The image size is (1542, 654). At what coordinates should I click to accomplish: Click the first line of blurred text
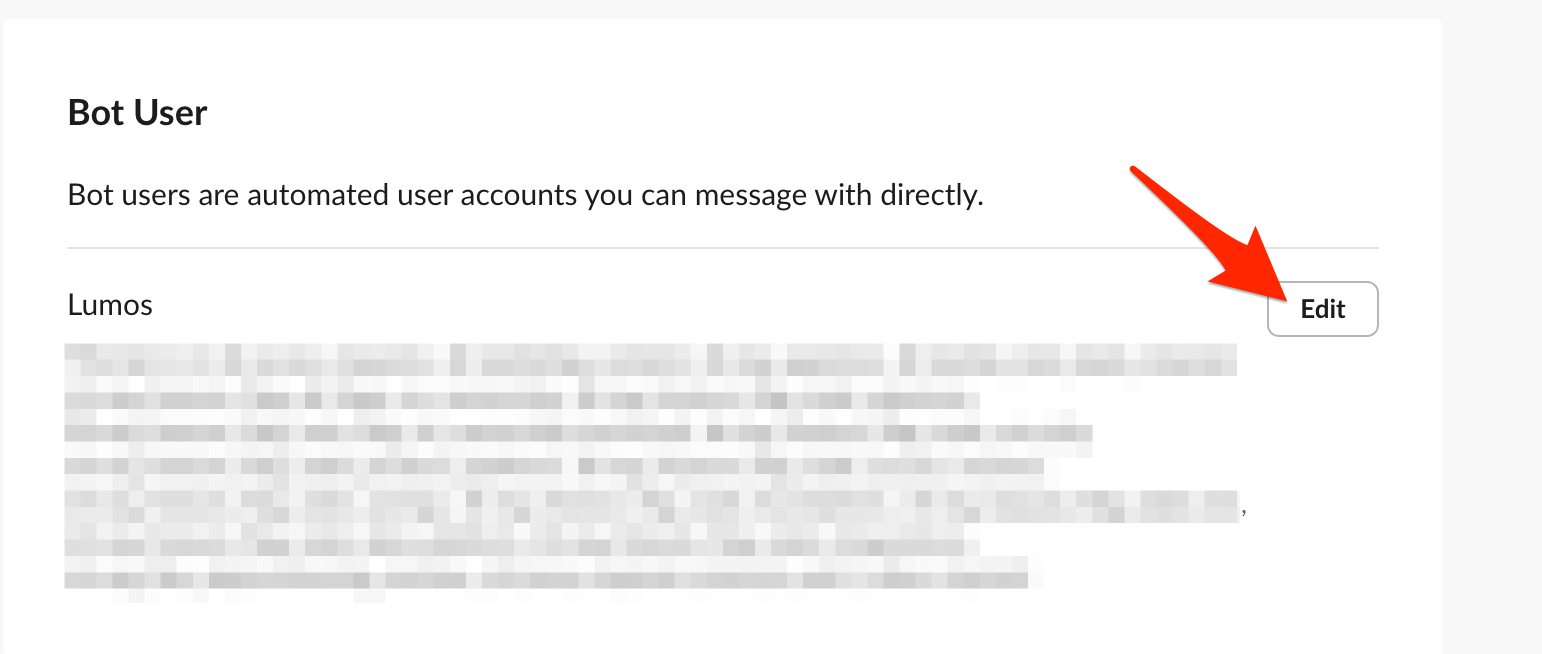point(651,359)
